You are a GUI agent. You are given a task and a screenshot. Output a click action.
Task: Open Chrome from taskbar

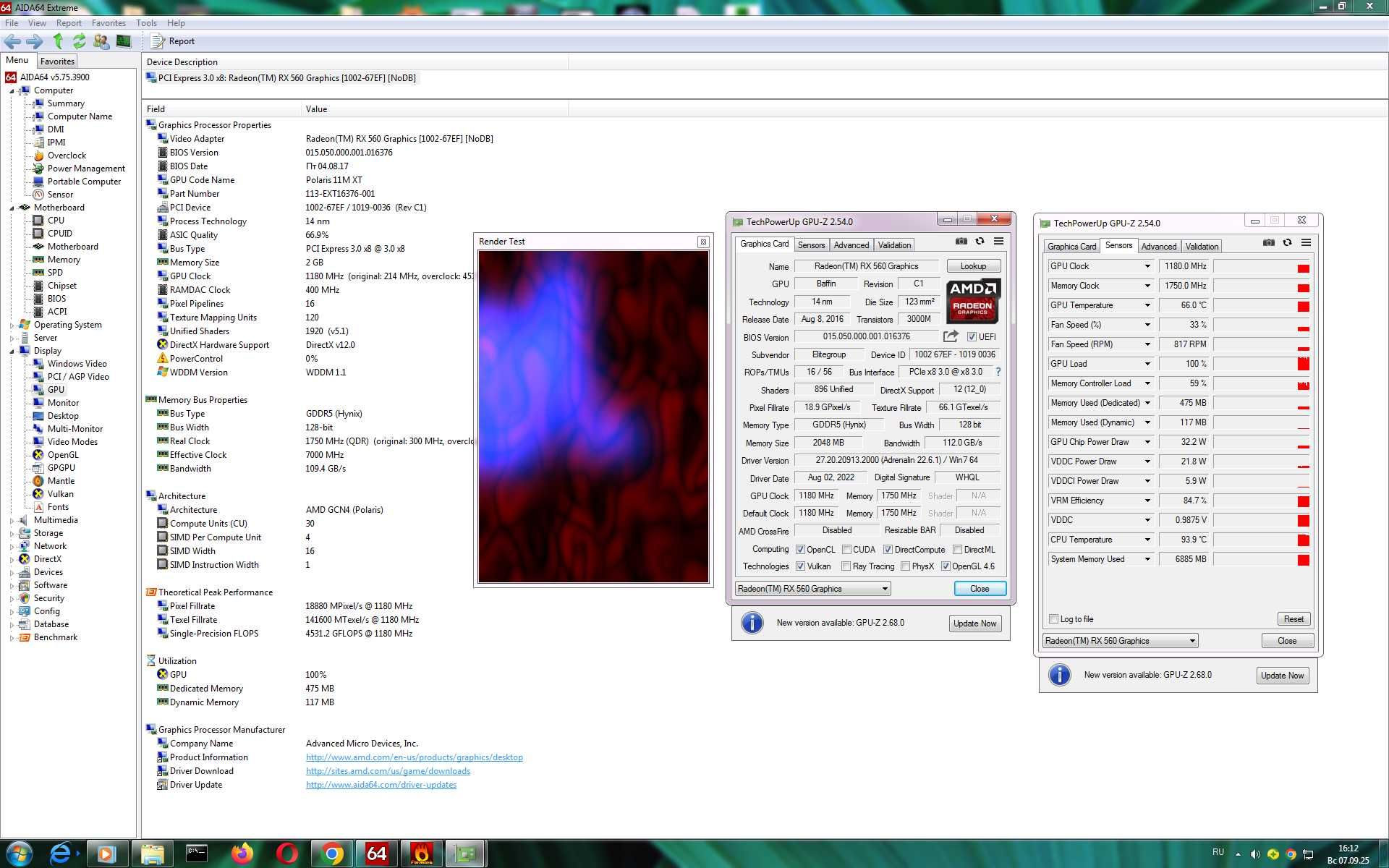332,854
